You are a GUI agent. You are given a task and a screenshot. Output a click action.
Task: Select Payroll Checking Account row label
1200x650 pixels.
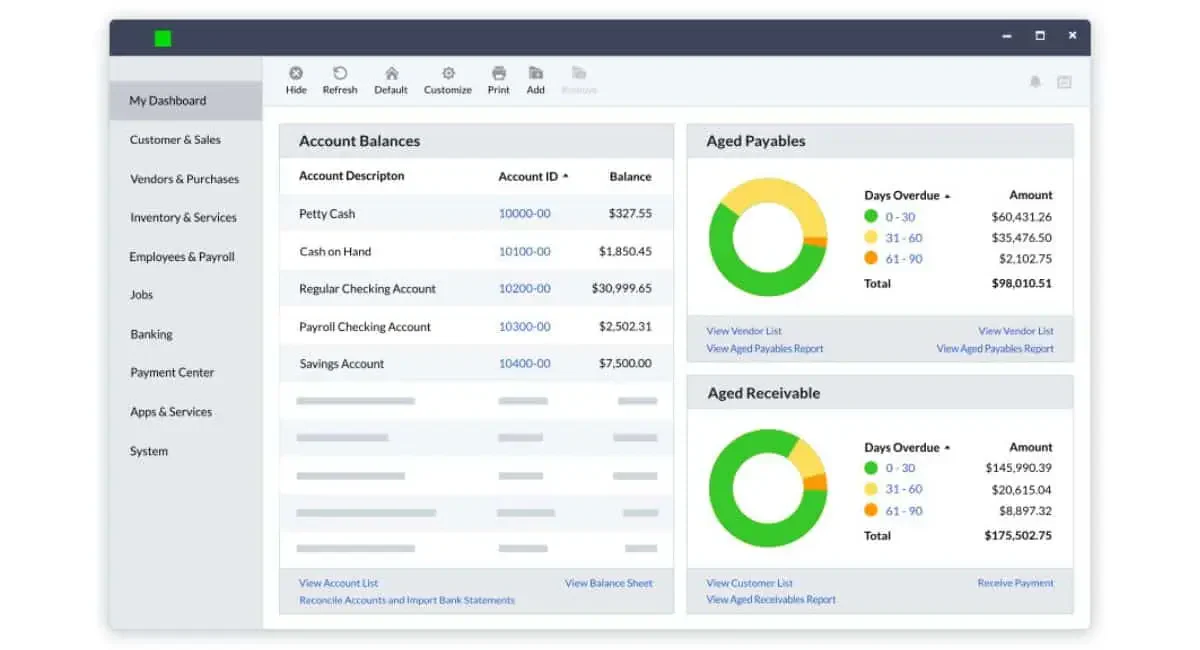point(365,327)
